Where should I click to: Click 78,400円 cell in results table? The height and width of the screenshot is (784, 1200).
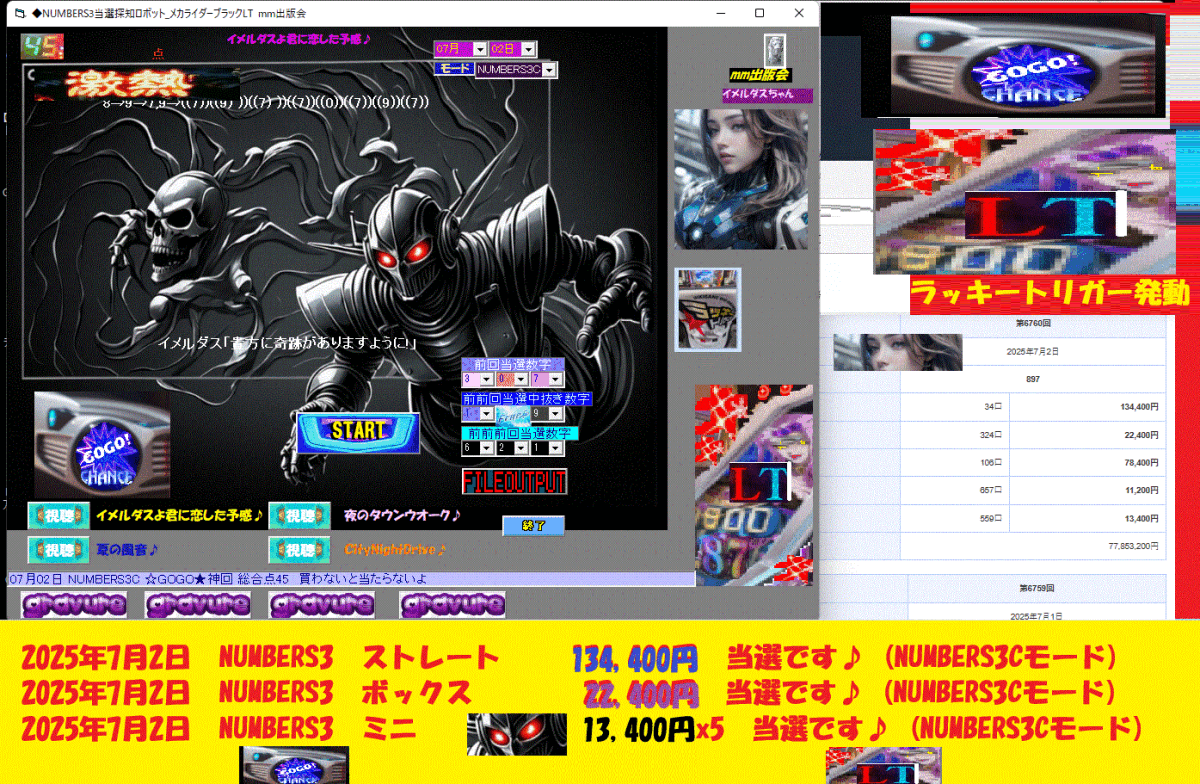(x=1141, y=463)
